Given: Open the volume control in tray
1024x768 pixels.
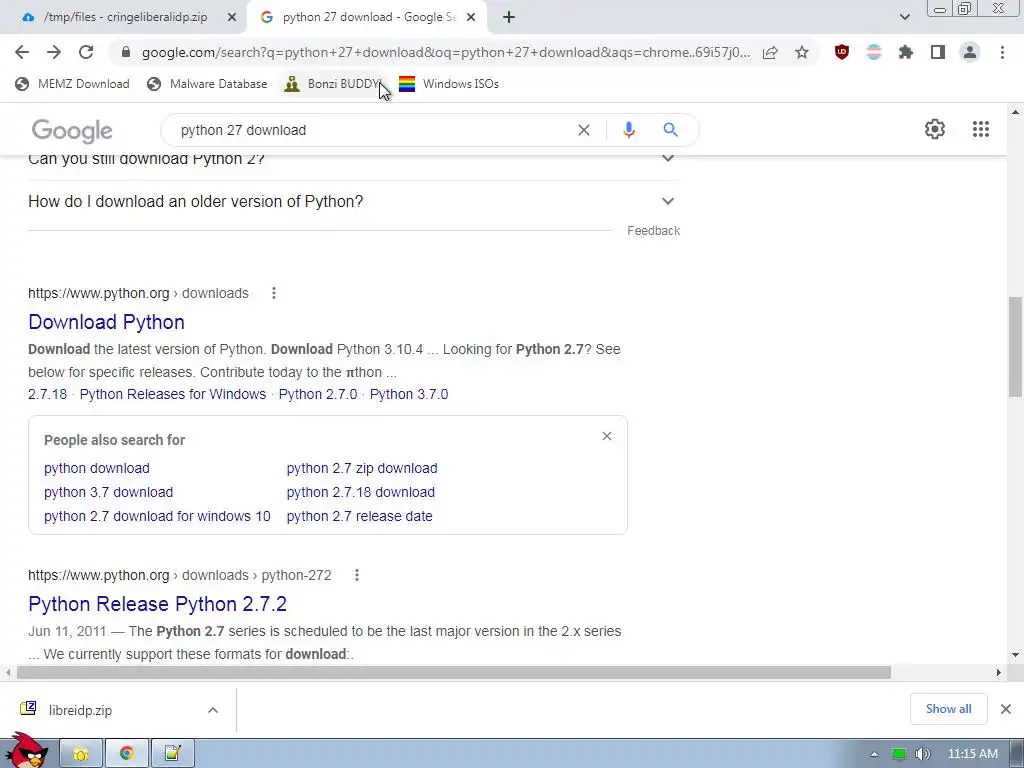Looking at the screenshot, I should (x=922, y=754).
